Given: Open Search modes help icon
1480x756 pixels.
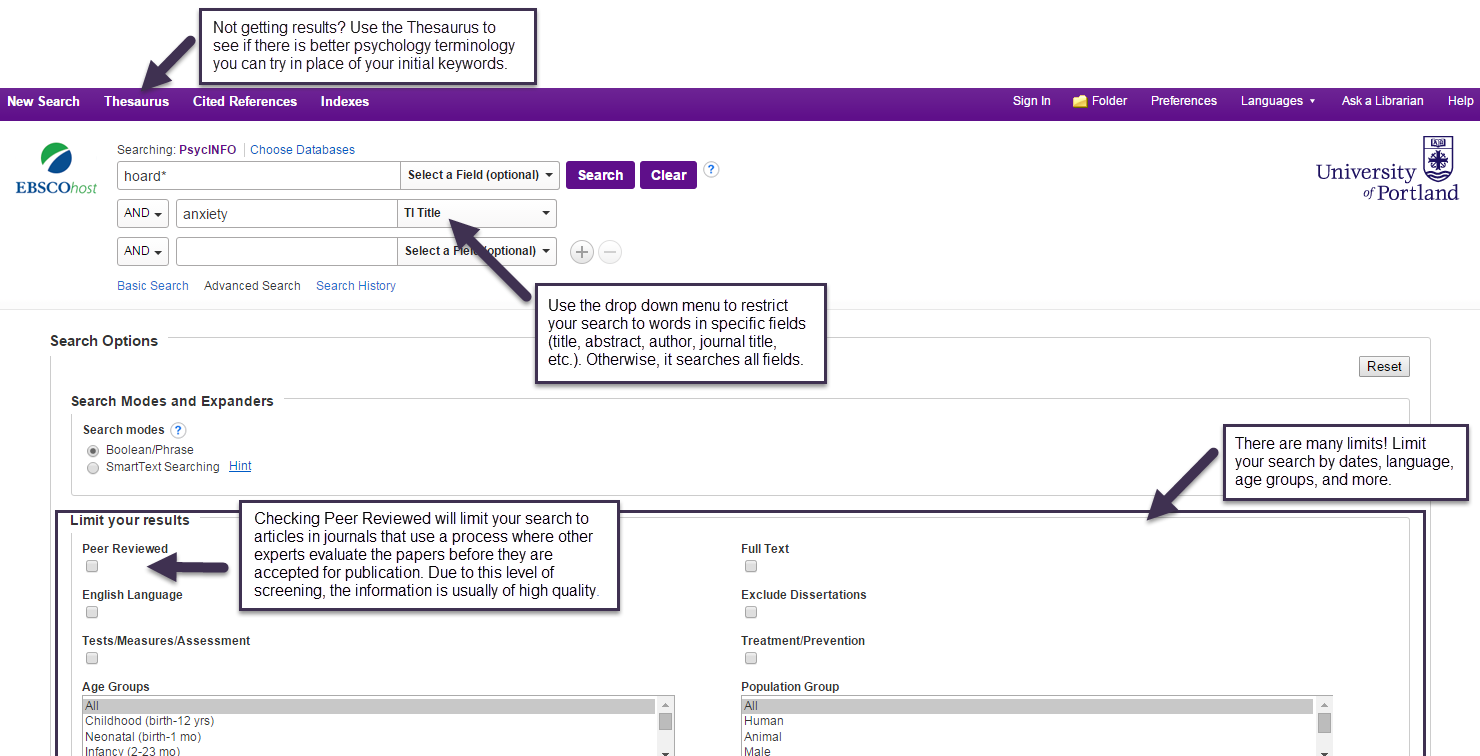Looking at the screenshot, I should click(x=178, y=430).
